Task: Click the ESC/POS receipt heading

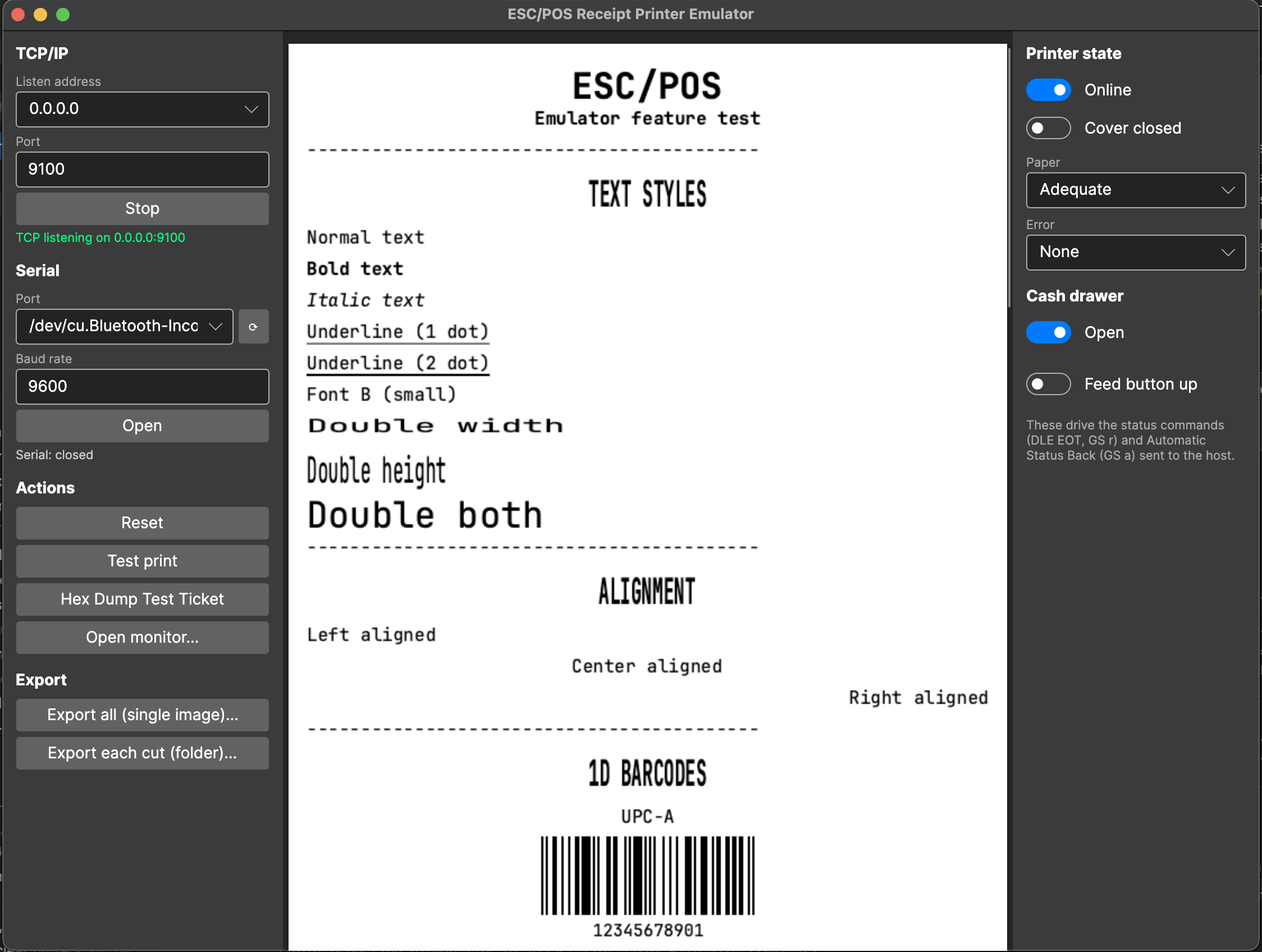Action: [647, 86]
